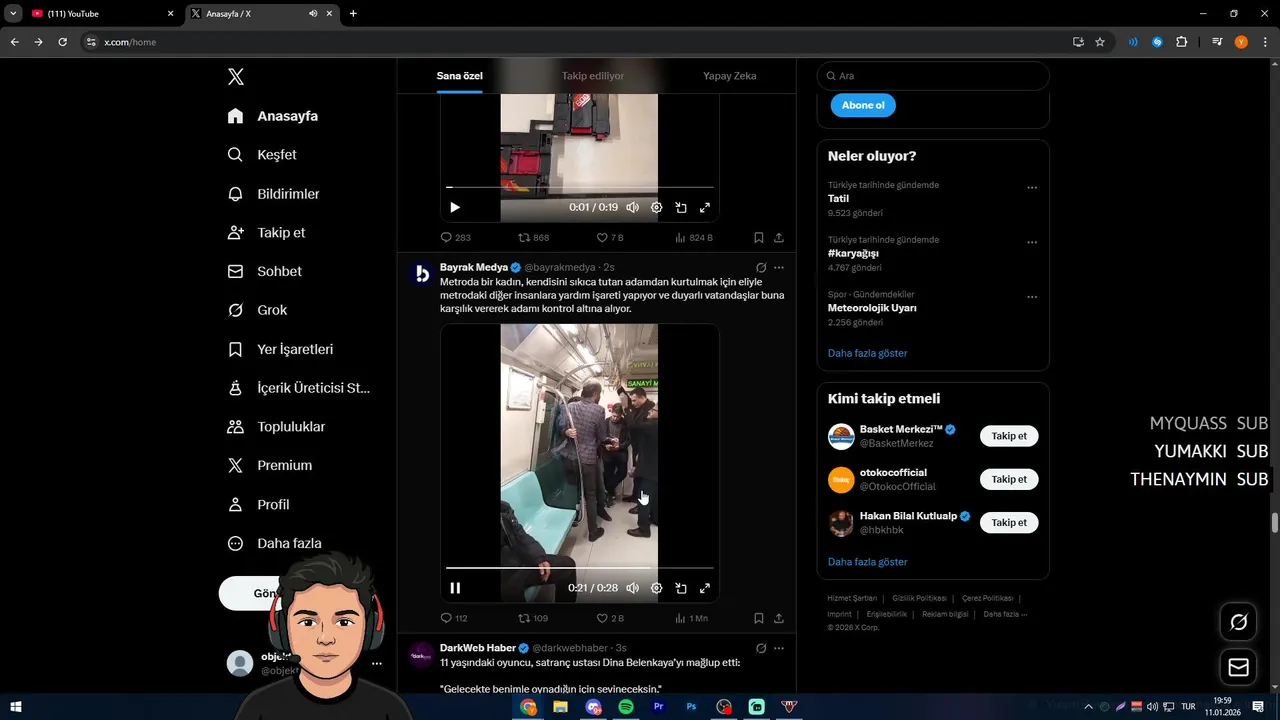Open more options for Tatil trend
This screenshot has height=720, width=1280.
[1032, 188]
